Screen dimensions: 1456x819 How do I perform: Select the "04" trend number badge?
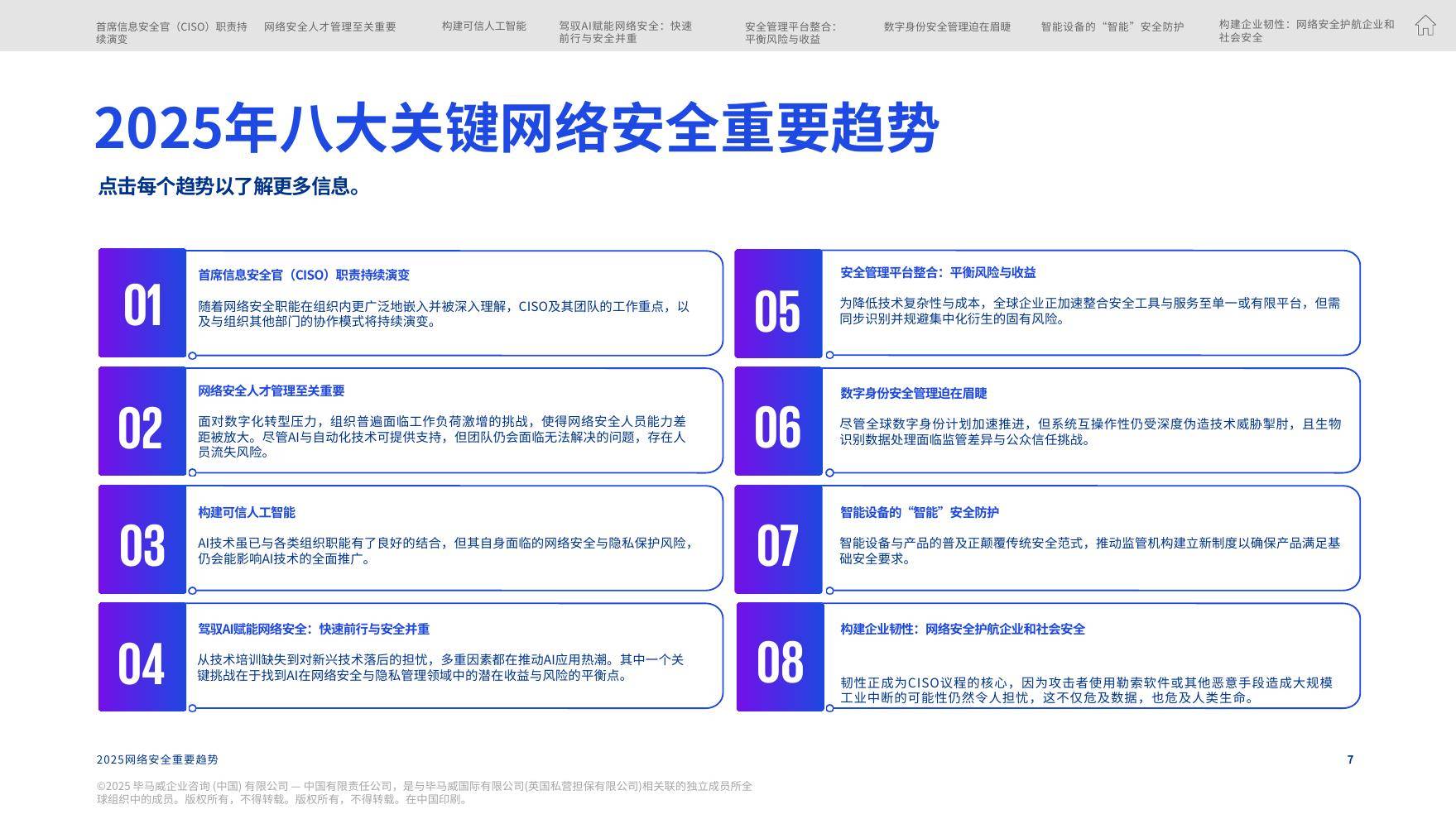click(x=143, y=663)
